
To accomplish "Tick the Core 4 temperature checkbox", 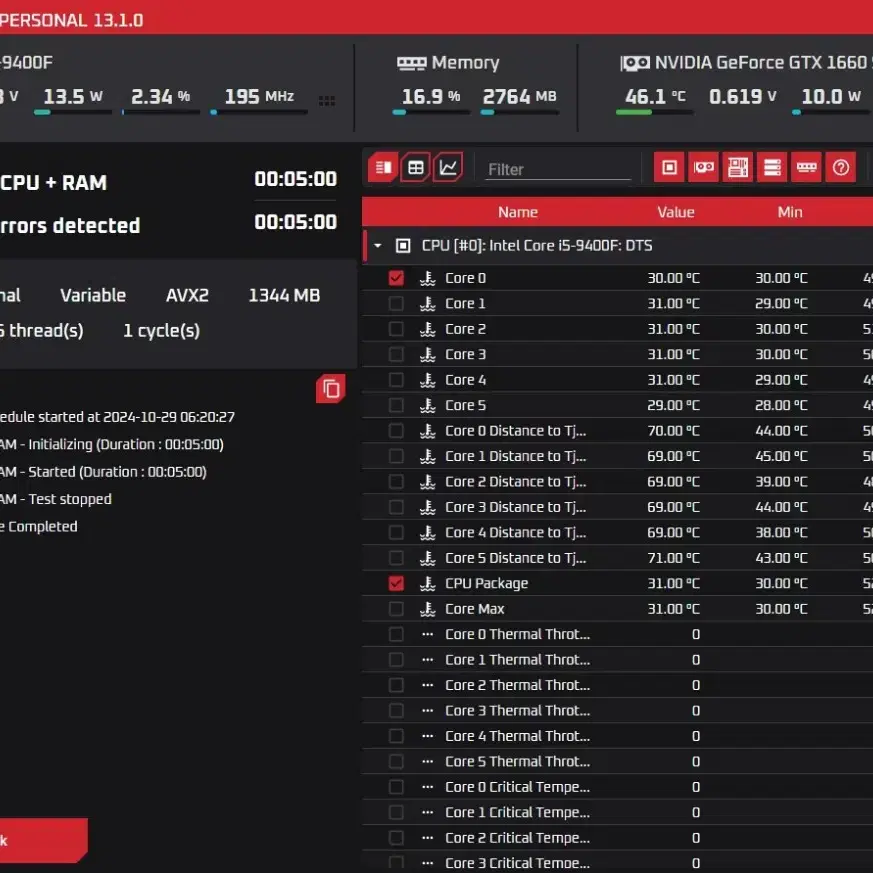I will coord(396,380).
